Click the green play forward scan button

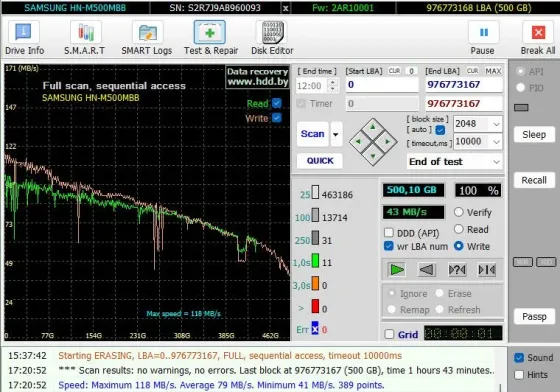396,270
